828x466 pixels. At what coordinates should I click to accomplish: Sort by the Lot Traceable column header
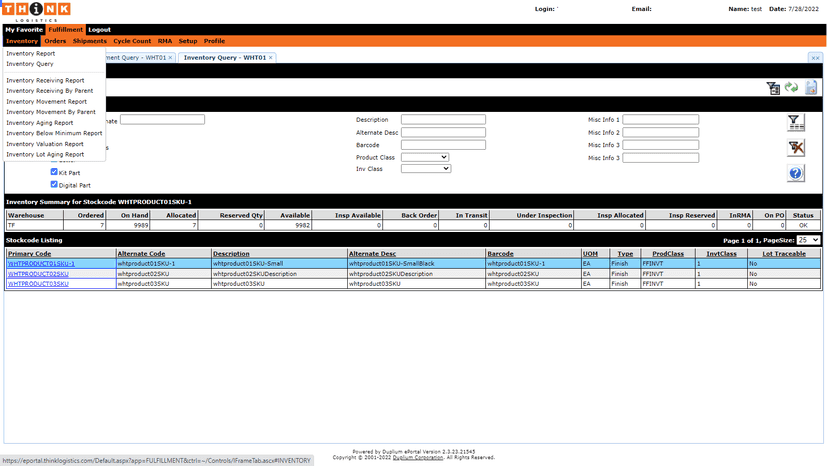[x=784, y=254]
